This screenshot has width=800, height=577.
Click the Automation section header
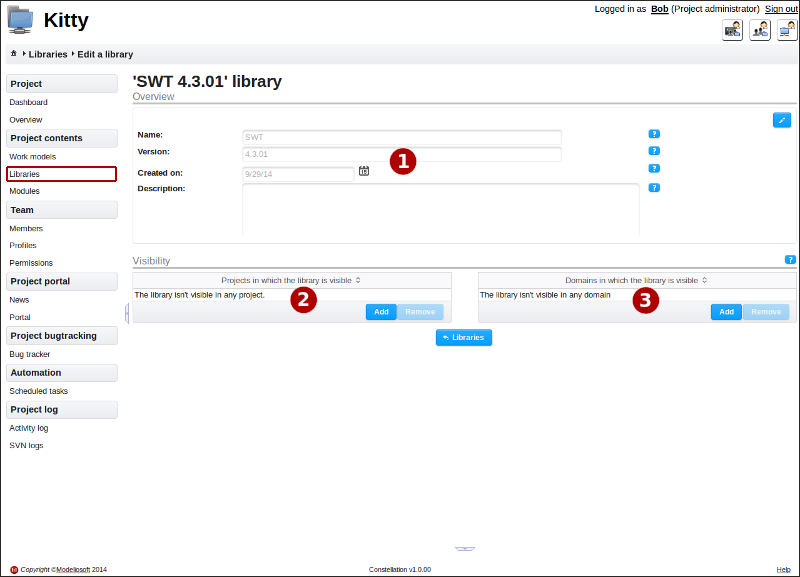(62, 372)
